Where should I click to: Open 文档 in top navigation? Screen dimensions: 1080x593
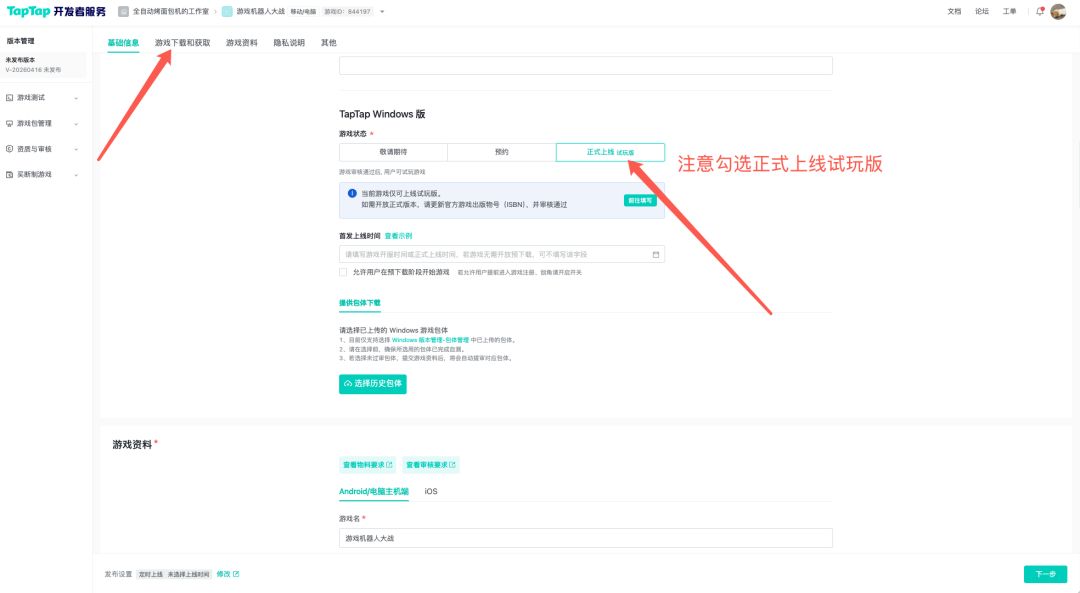[x=954, y=12]
